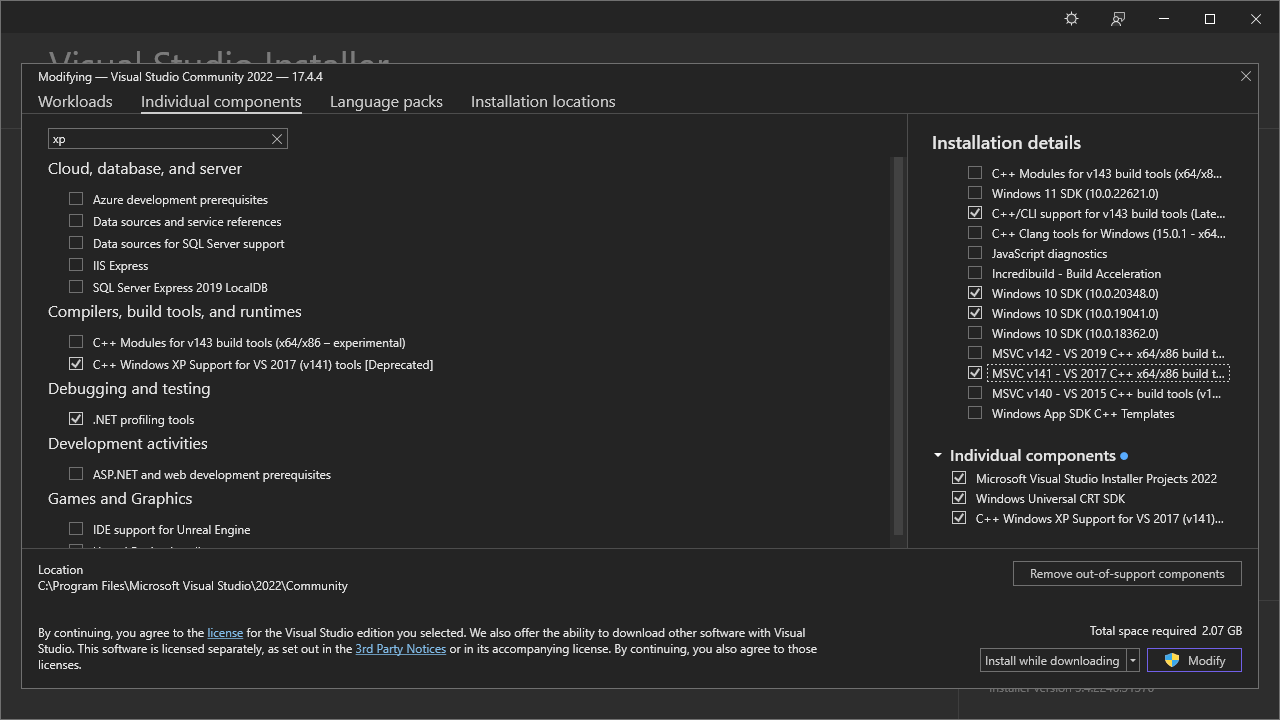The width and height of the screenshot is (1280, 720).
Task: Click the shield Modify button
Action: pos(1194,660)
